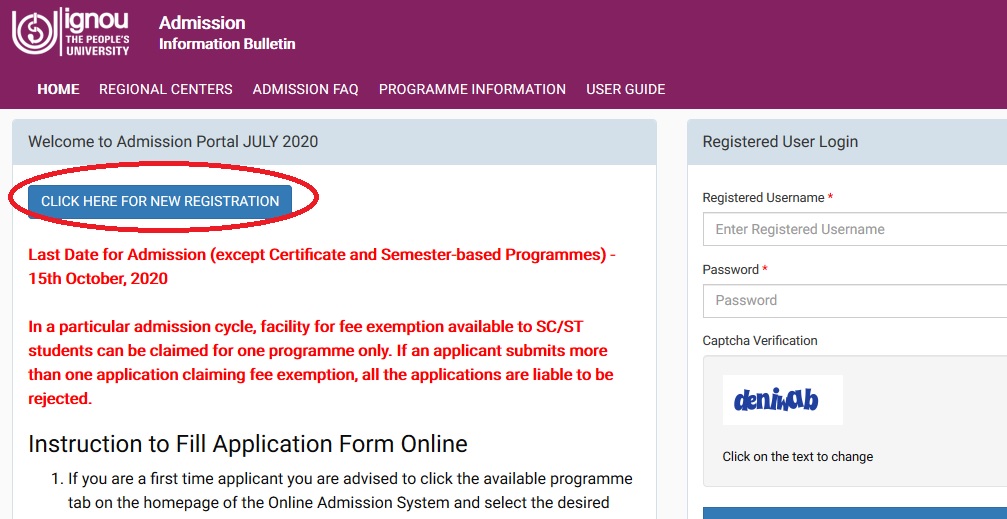Viewport: 1007px width, 519px height.
Task: Open the HOME menu item
Action: (58, 89)
